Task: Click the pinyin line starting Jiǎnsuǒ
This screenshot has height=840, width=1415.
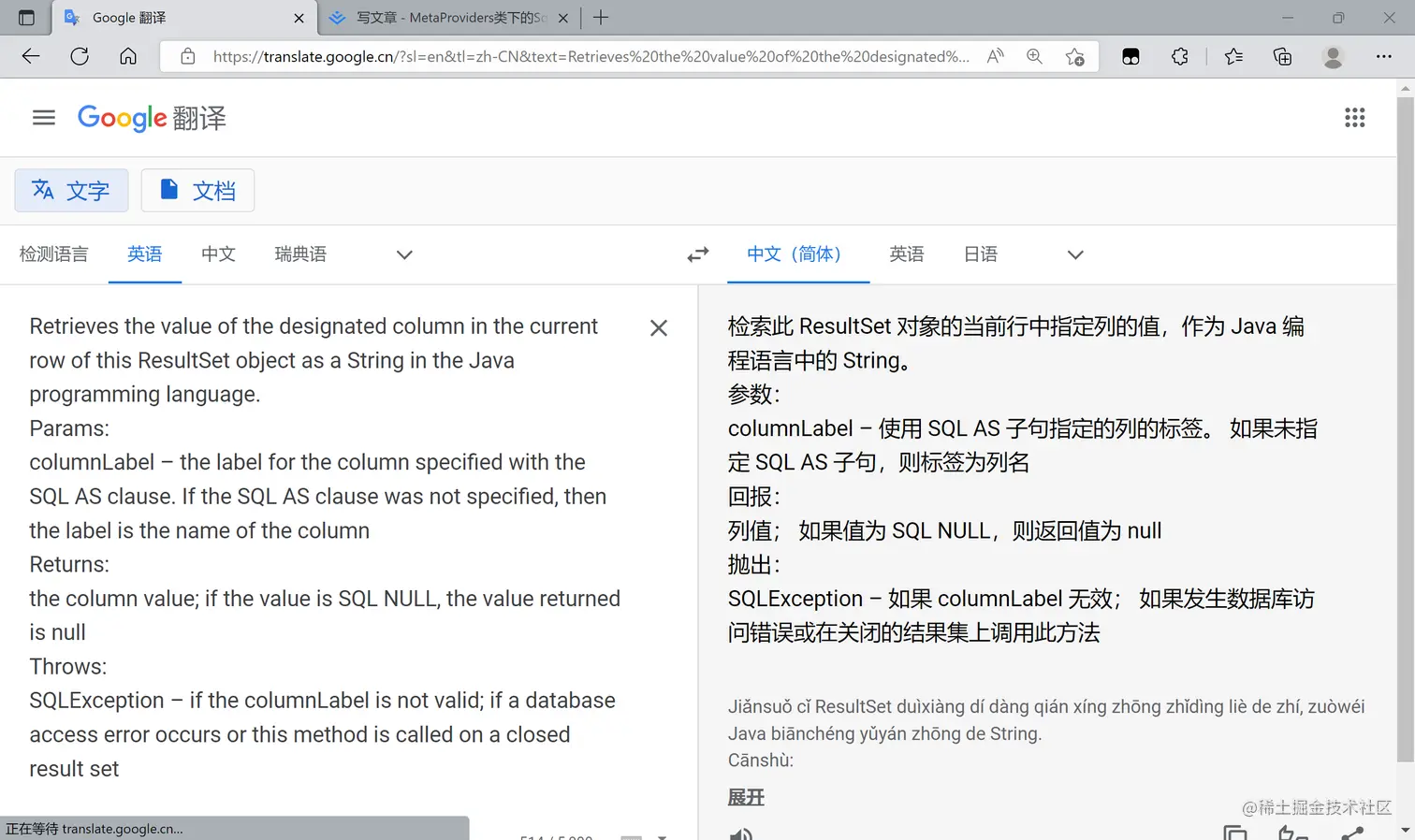Action: click(x=1046, y=707)
